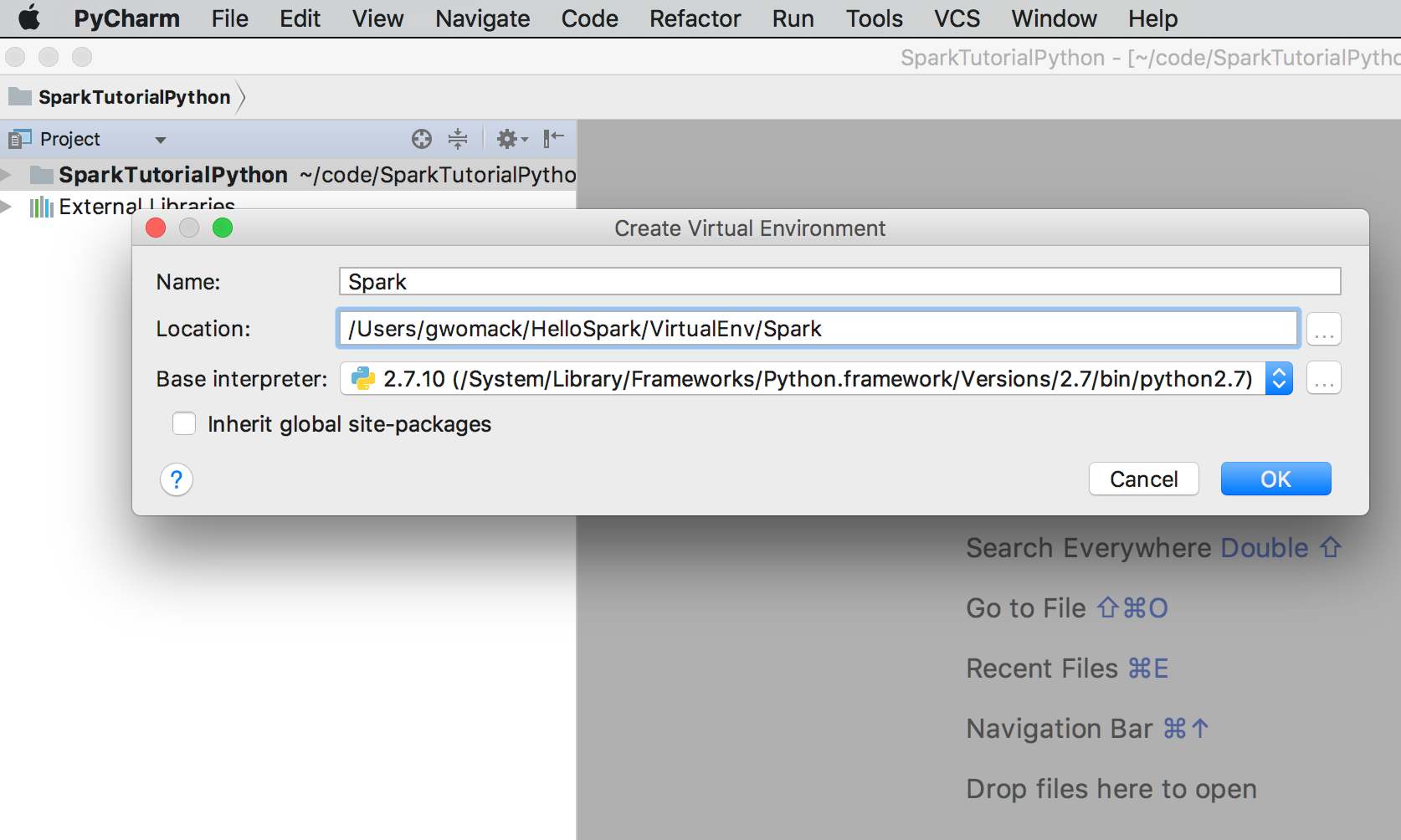
Task: Click Scroll from Source crosshair icon
Action: pyautogui.click(x=422, y=139)
